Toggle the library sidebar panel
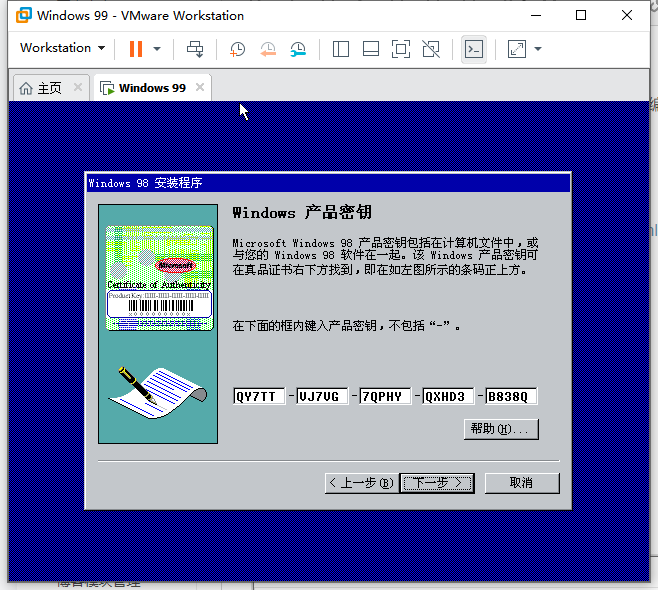The image size is (658, 590). [341, 49]
